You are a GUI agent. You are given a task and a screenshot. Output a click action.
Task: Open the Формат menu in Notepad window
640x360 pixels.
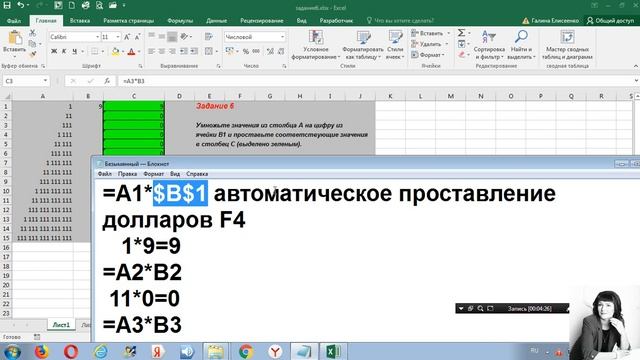(153, 174)
